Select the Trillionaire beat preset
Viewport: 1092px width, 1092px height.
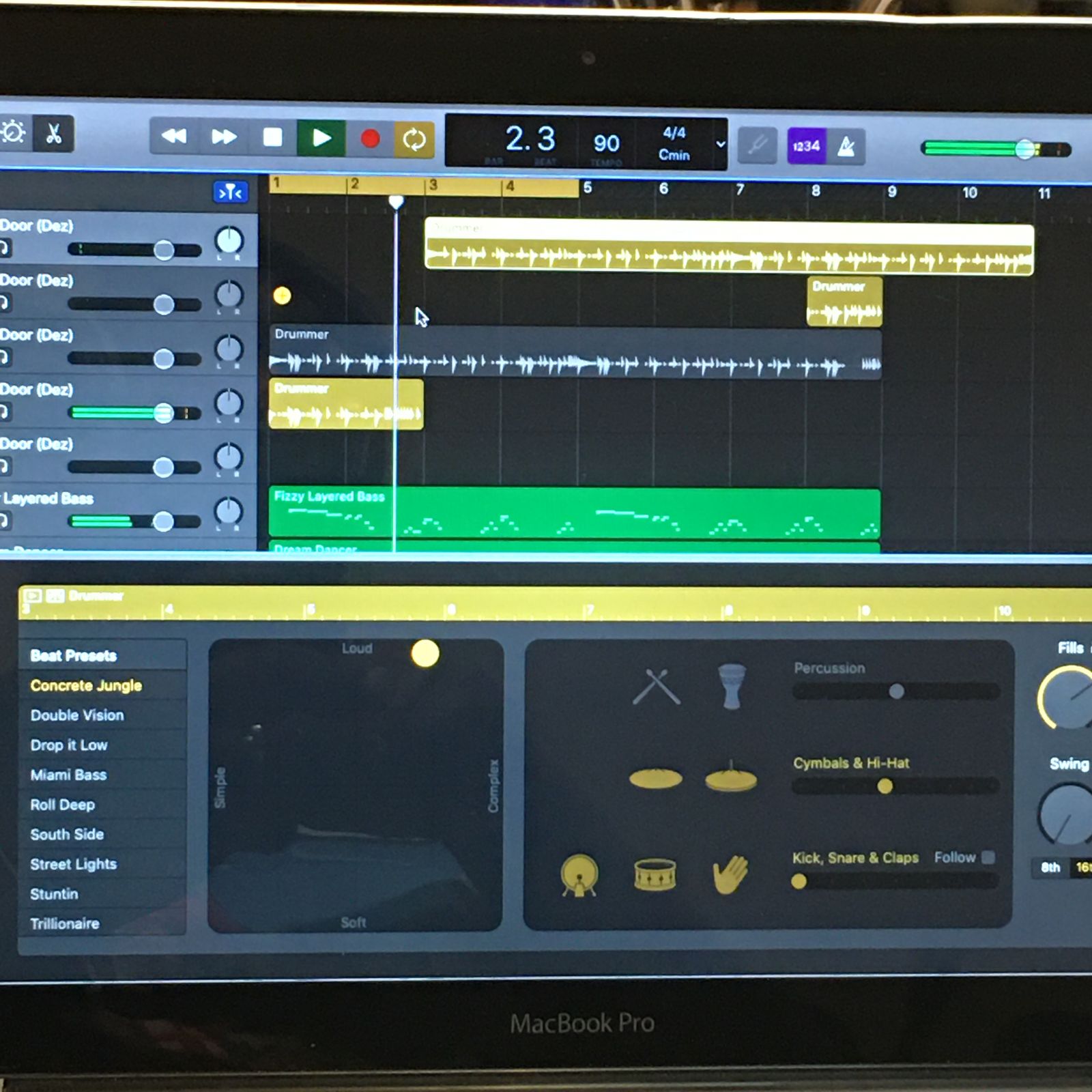65,923
